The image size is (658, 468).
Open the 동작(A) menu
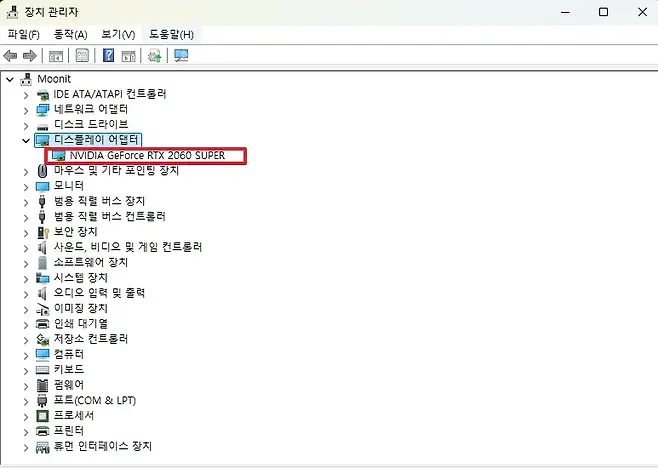click(x=70, y=34)
